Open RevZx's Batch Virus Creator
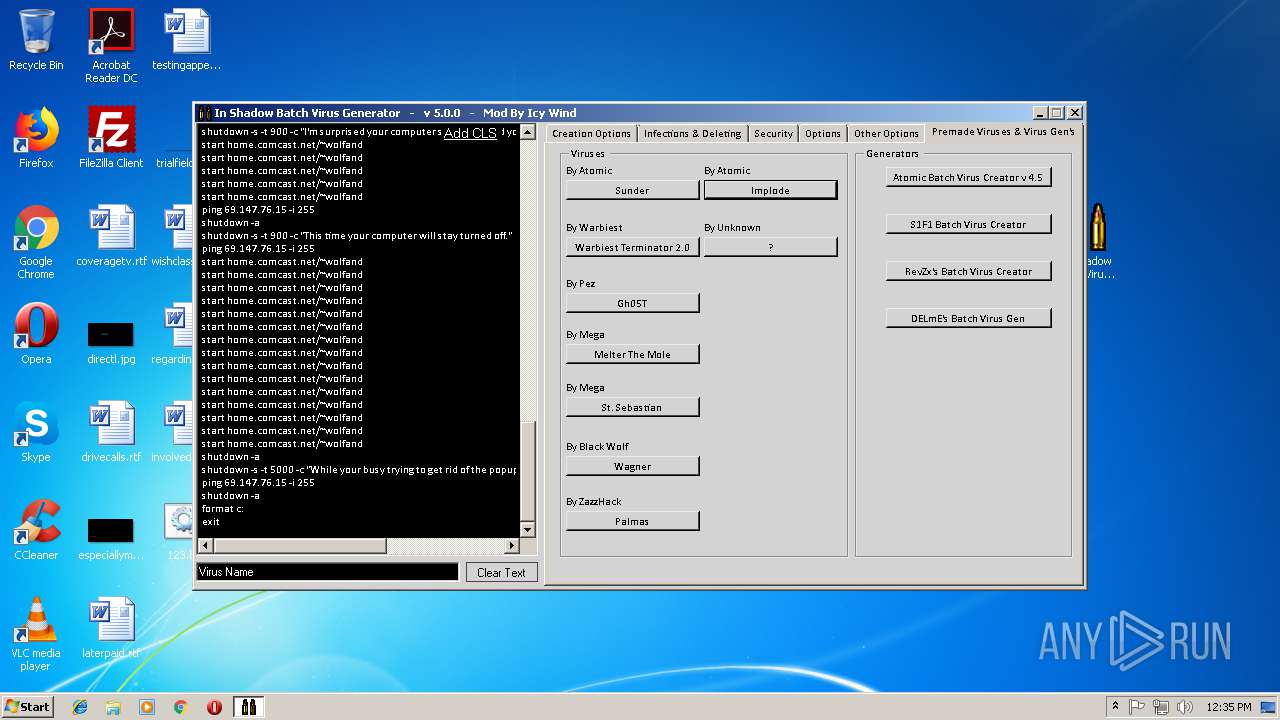 968,271
